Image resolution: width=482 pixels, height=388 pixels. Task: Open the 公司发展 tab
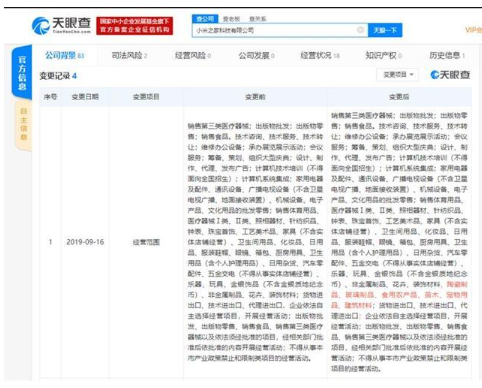(x=256, y=55)
